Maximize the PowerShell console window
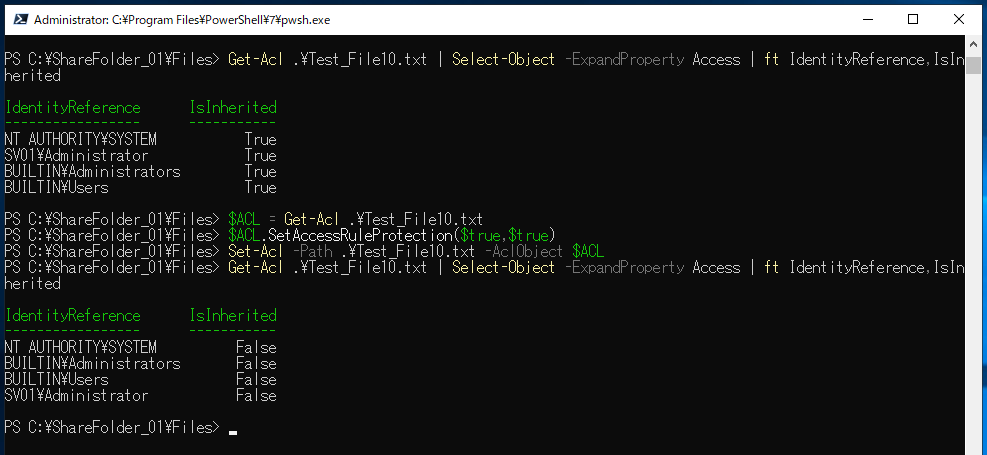 (x=913, y=19)
